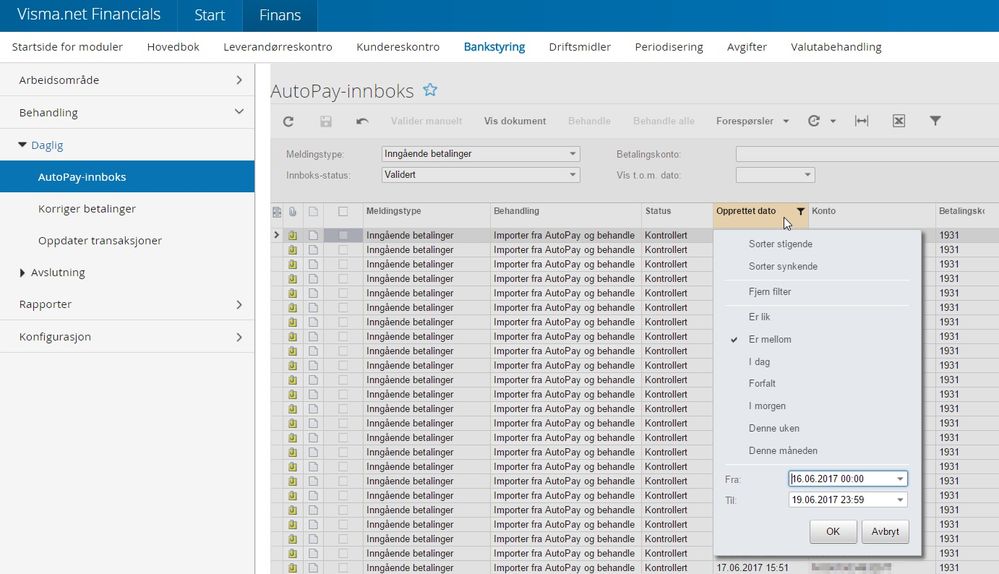999x574 pixels.
Task: Open Startside for moduler tab
Action: [68, 47]
